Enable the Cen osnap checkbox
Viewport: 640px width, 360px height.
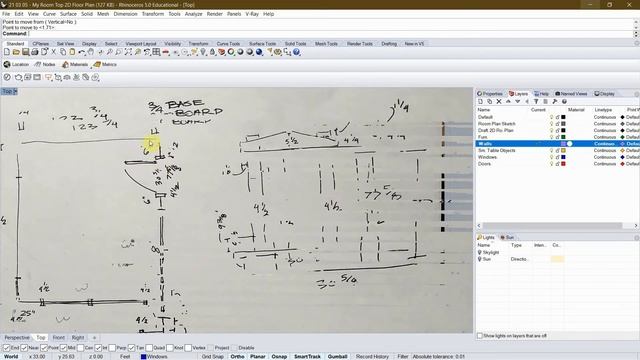pyautogui.click(x=80, y=348)
